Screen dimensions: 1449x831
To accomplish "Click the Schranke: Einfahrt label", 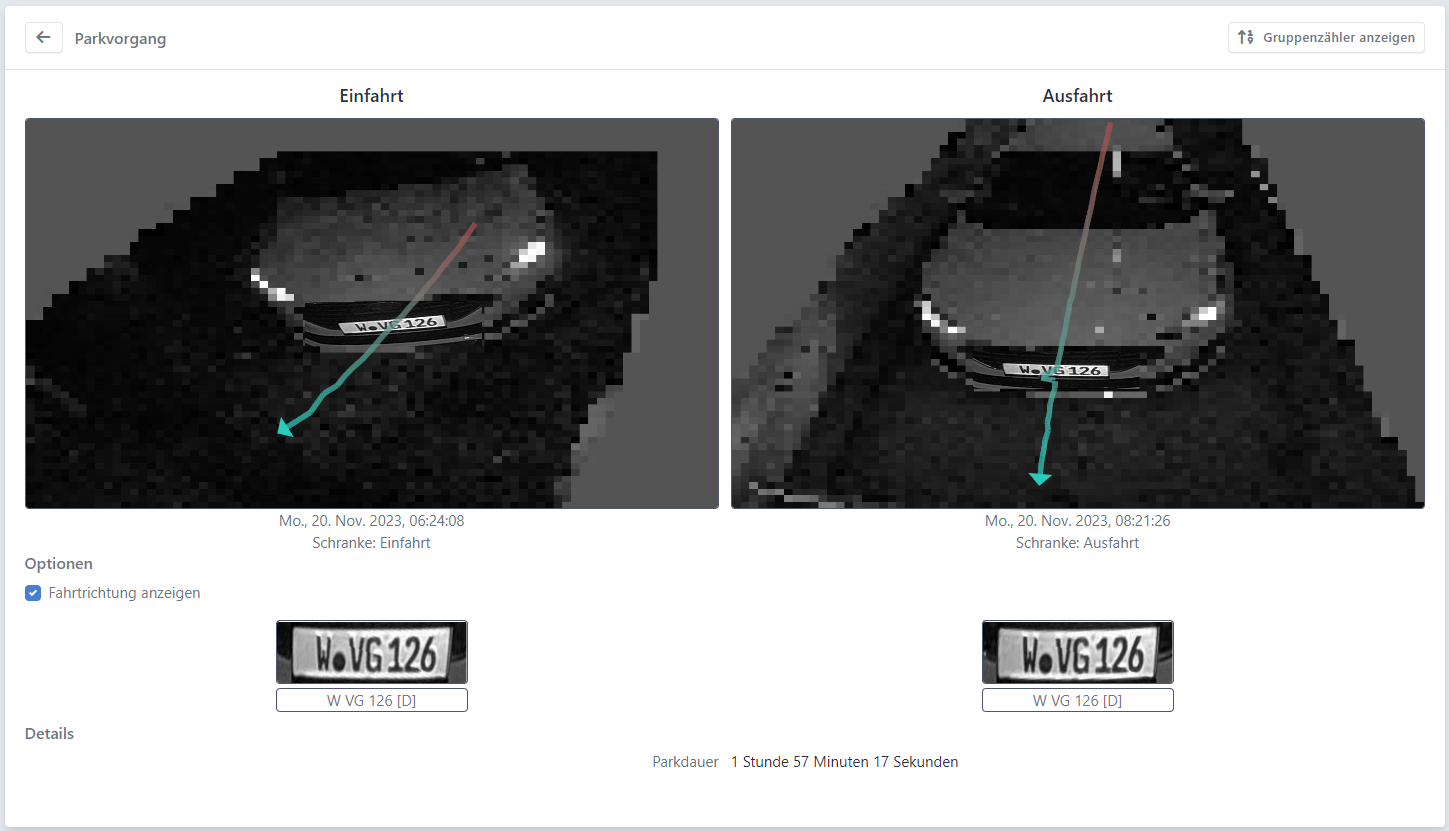I will point(372,543).
